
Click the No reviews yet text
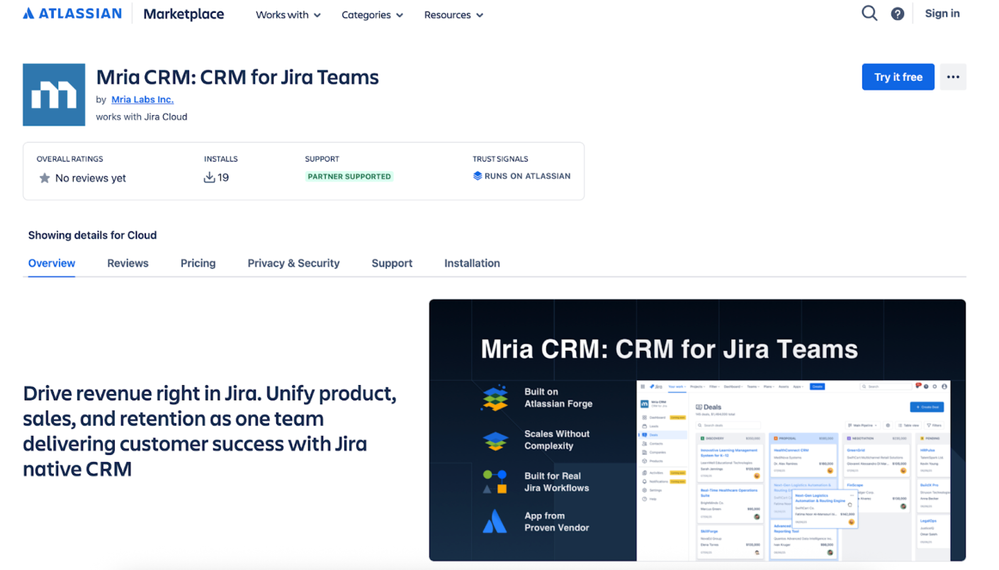click(90, 178)
